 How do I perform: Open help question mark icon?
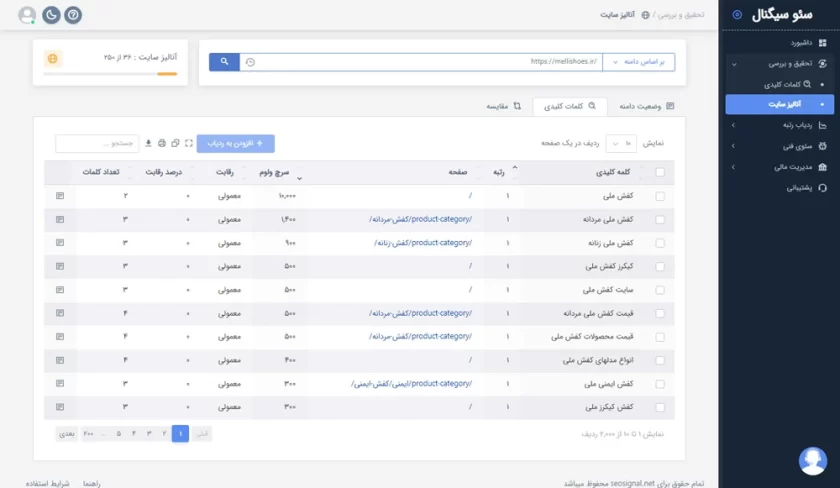point(73,14)
